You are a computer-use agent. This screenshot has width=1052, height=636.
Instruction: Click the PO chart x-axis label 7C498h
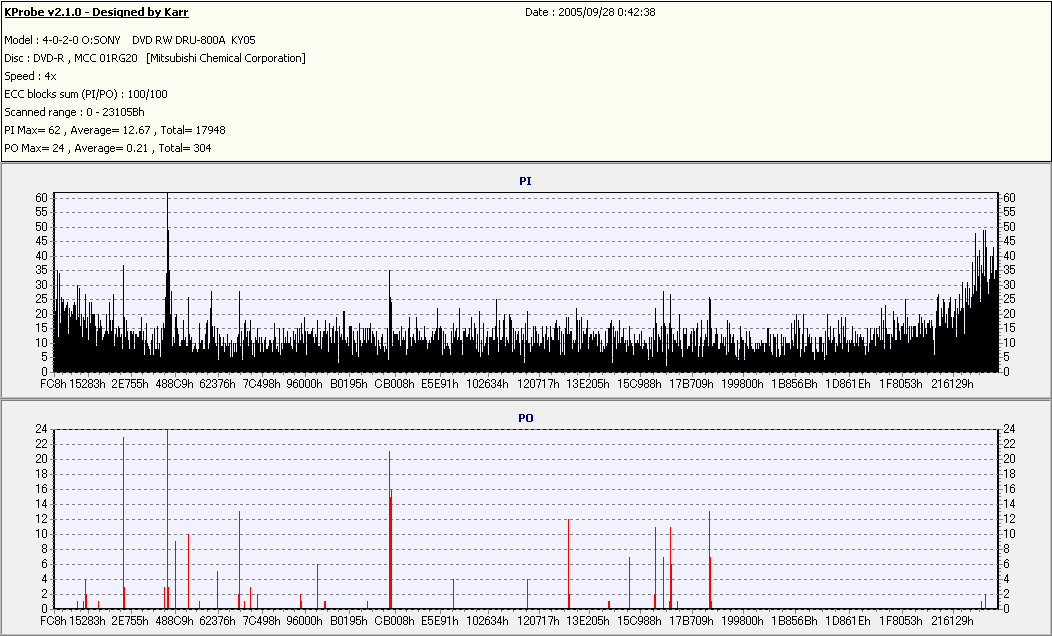(x=261, y=621)
